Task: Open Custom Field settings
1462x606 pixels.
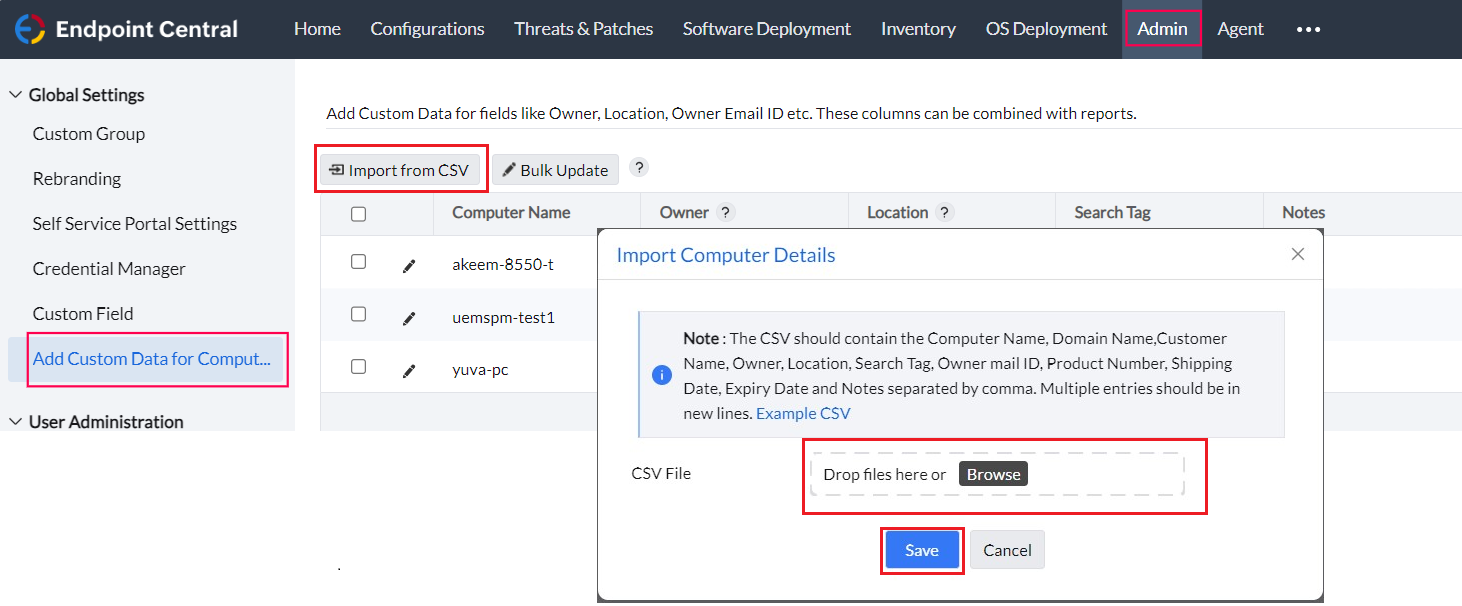Action: click(x=83, y=314)
